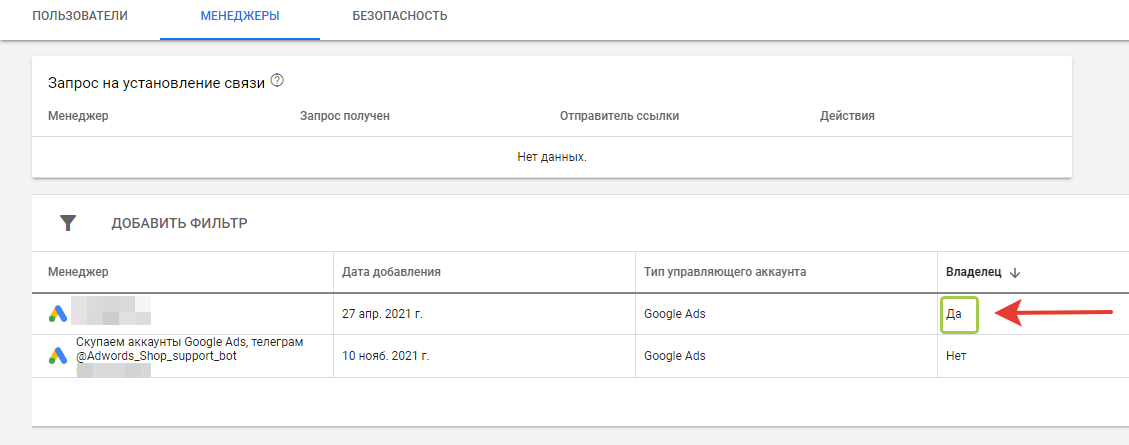The image size is (1129, 445).
Task: Sort by Тип управляющего аккаунта column header
Action: coord(725,272)
